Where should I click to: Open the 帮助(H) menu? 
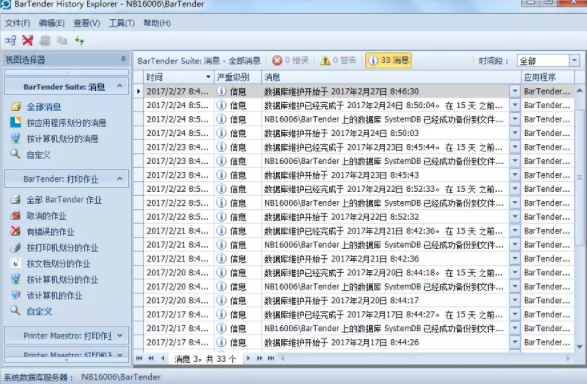click(157, 23)
